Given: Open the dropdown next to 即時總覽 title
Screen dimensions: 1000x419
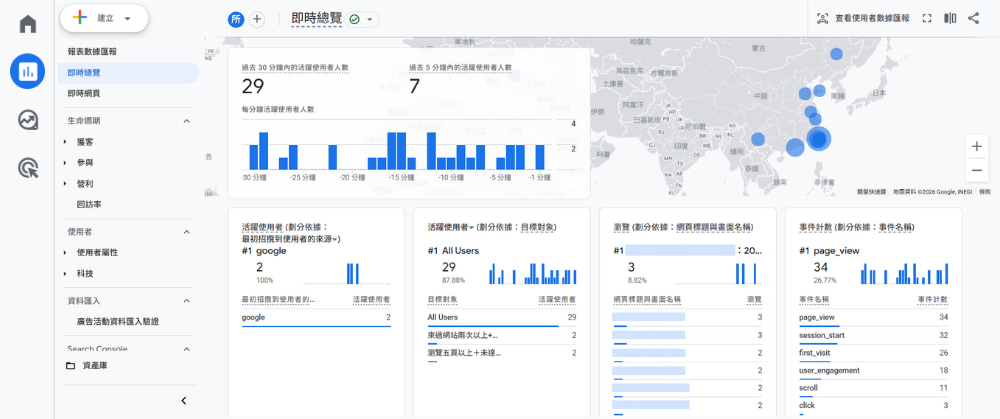Looking at the screenshot, I should [x=369, y=19].
